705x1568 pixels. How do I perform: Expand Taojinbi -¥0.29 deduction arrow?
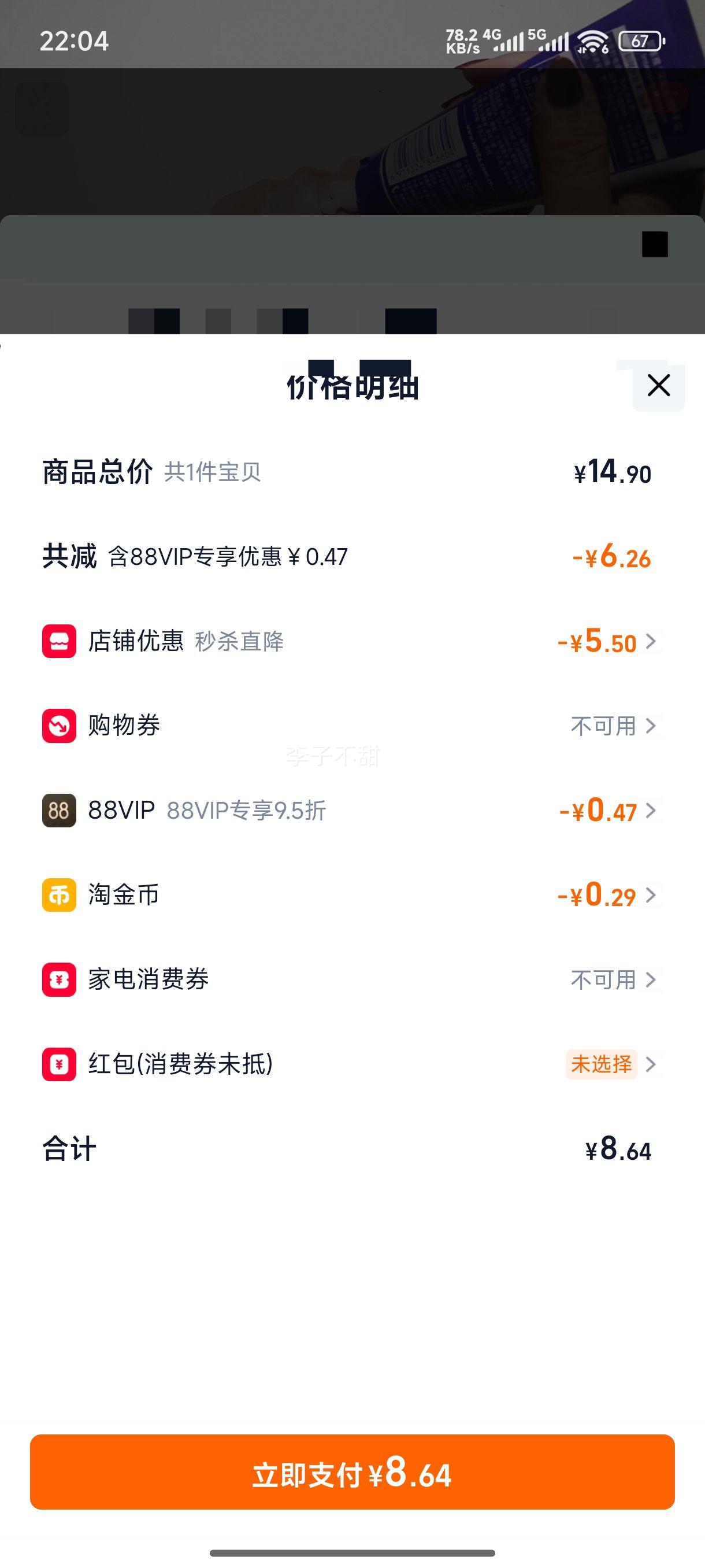tap(651, 895)
